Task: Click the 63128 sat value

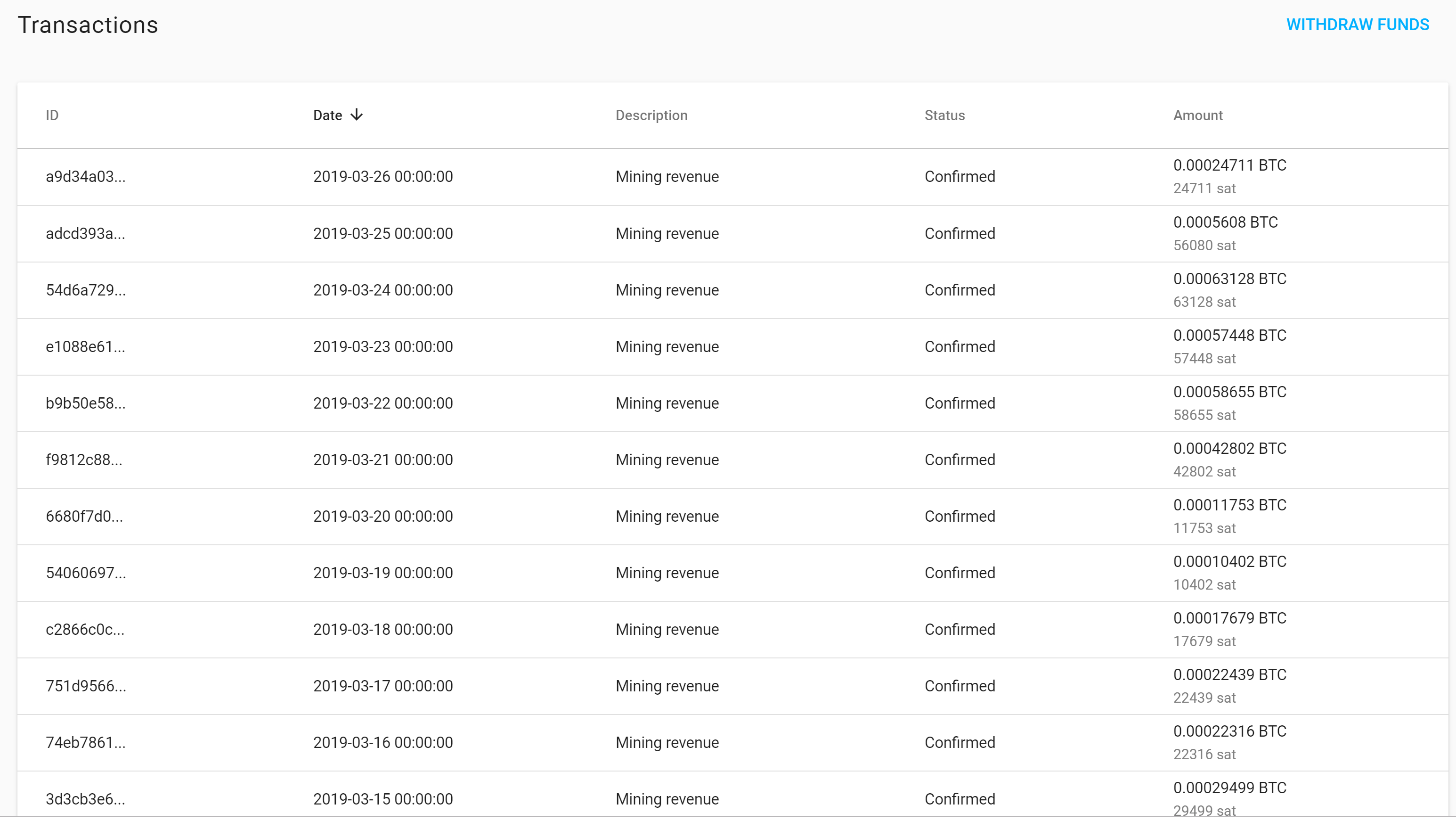Action: click(1204, 302)
